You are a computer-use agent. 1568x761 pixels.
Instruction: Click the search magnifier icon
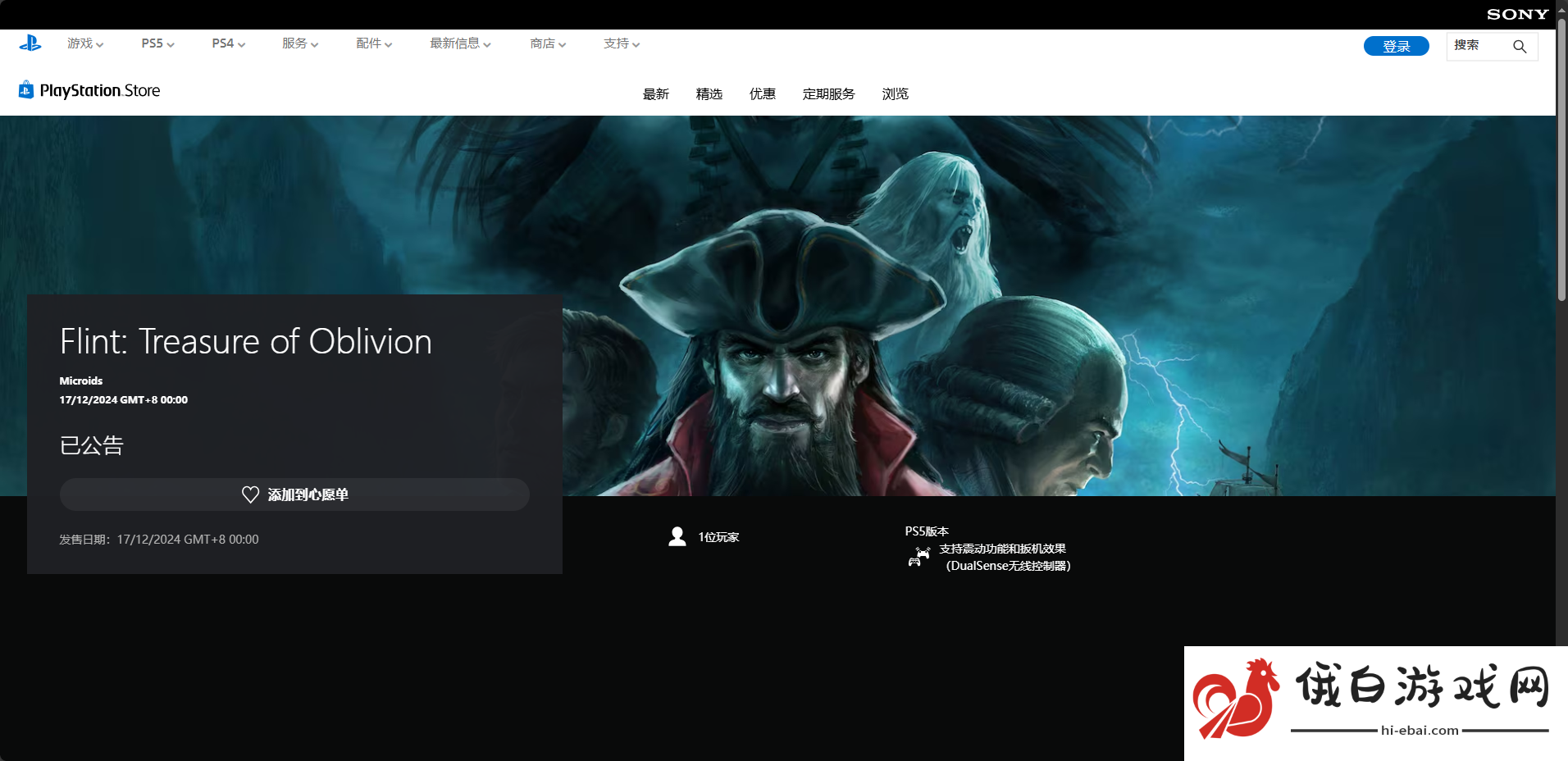(x=1520, y=46)
